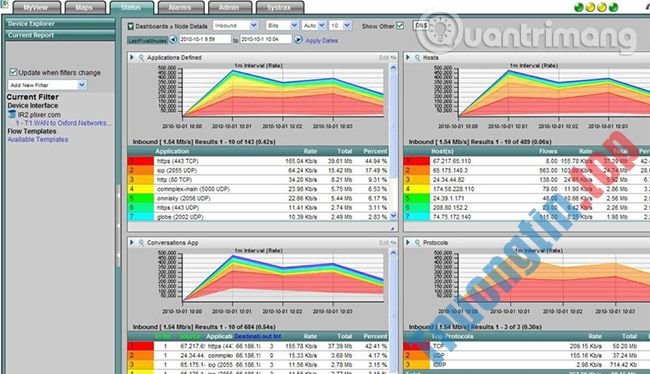Sort by the Host(s) column header
Viewport: 650px width, 374px height.
point(442,151)
